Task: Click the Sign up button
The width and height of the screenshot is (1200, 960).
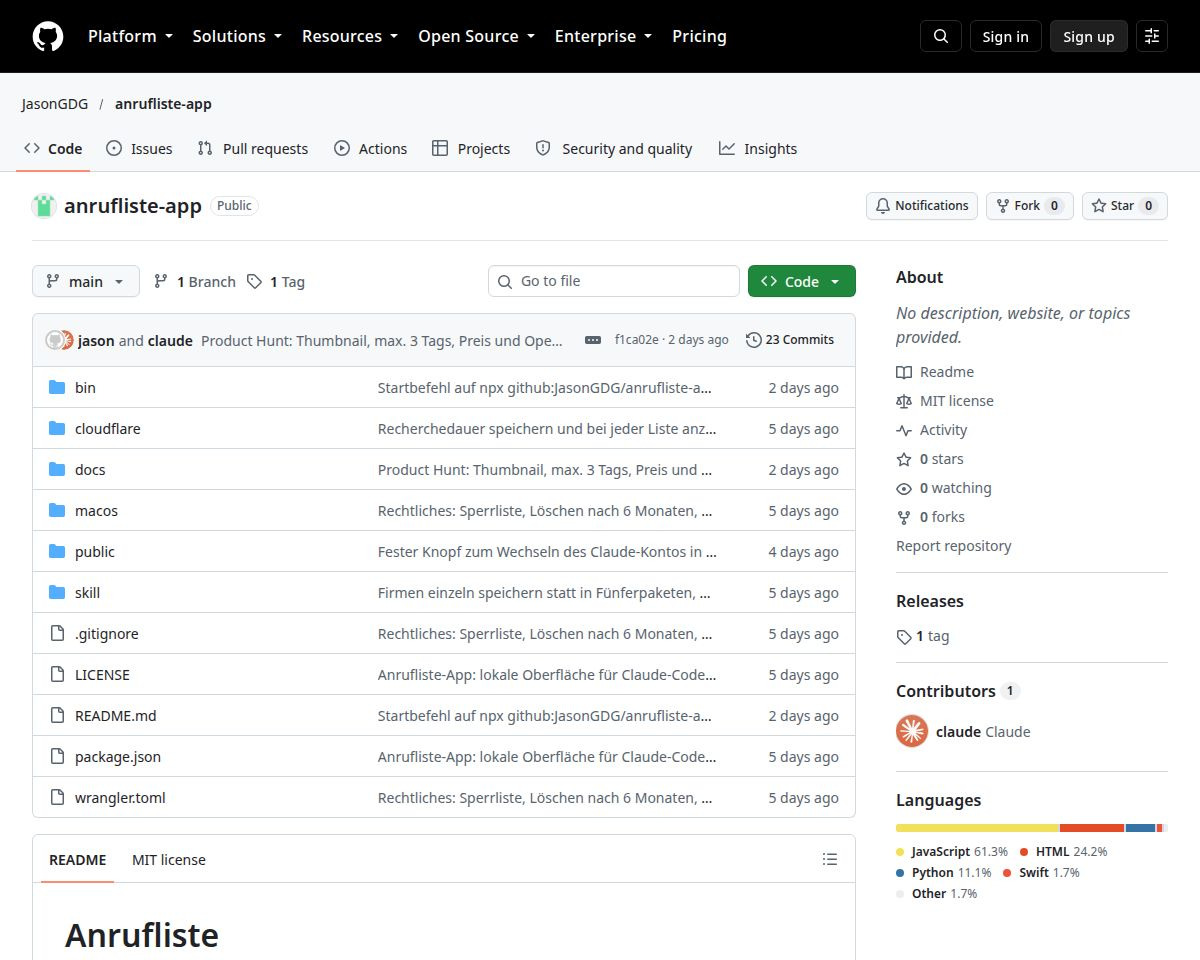Action: [x=1089, y=36]
